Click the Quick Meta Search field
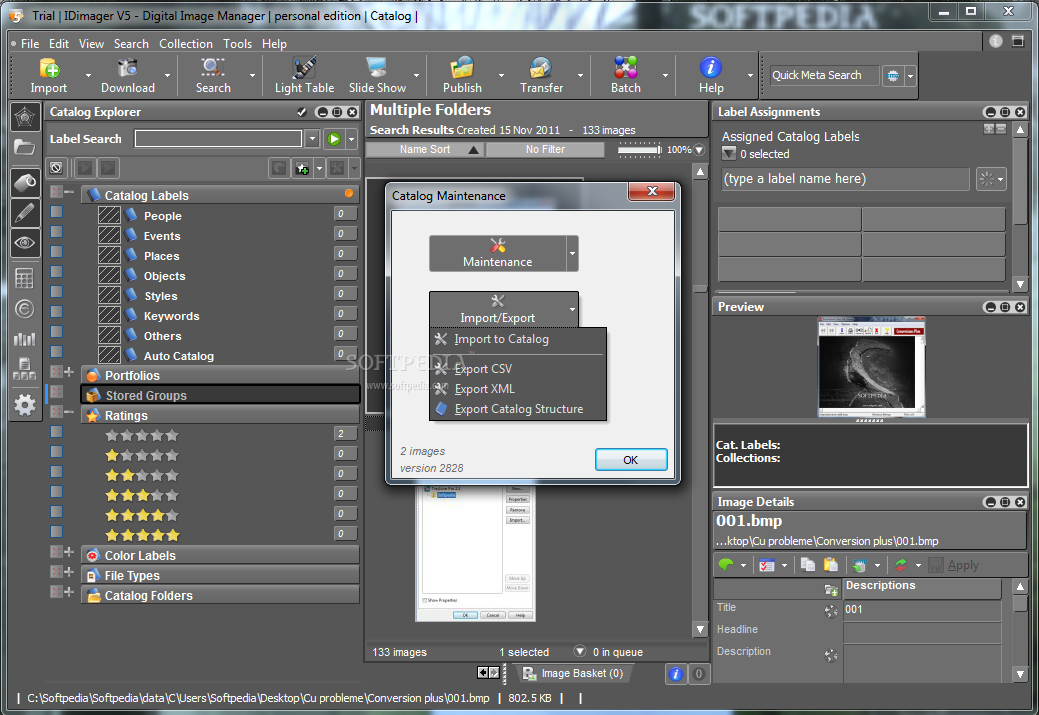The height and width of the screenshot is (715, 1039). tap(824, 76)
